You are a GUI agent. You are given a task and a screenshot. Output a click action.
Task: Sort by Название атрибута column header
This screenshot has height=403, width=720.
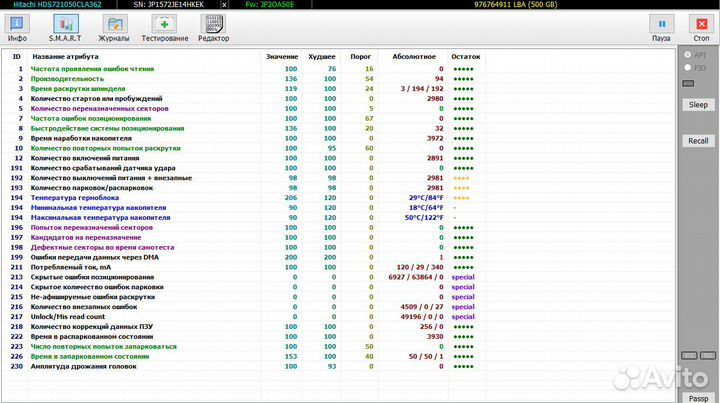point(67,57)
